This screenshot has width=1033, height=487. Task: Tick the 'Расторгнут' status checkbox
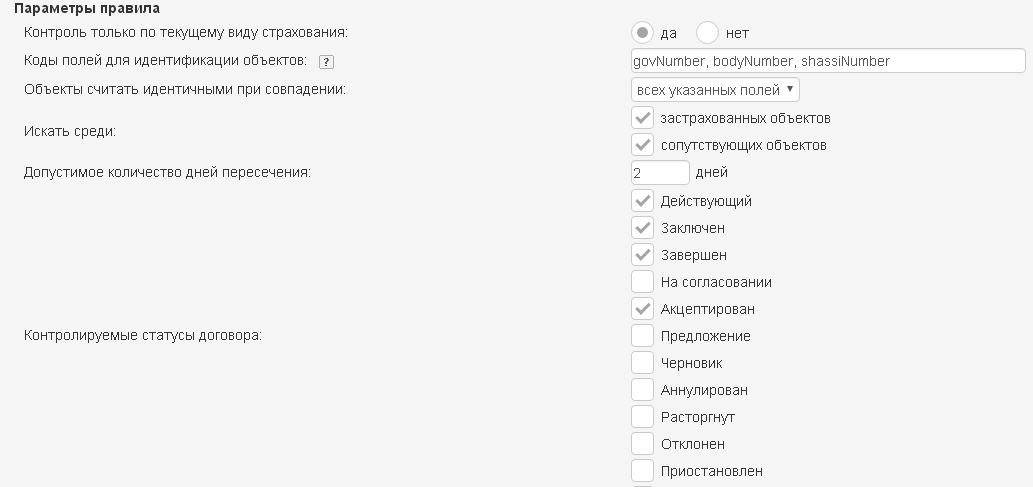coord(643,417)
